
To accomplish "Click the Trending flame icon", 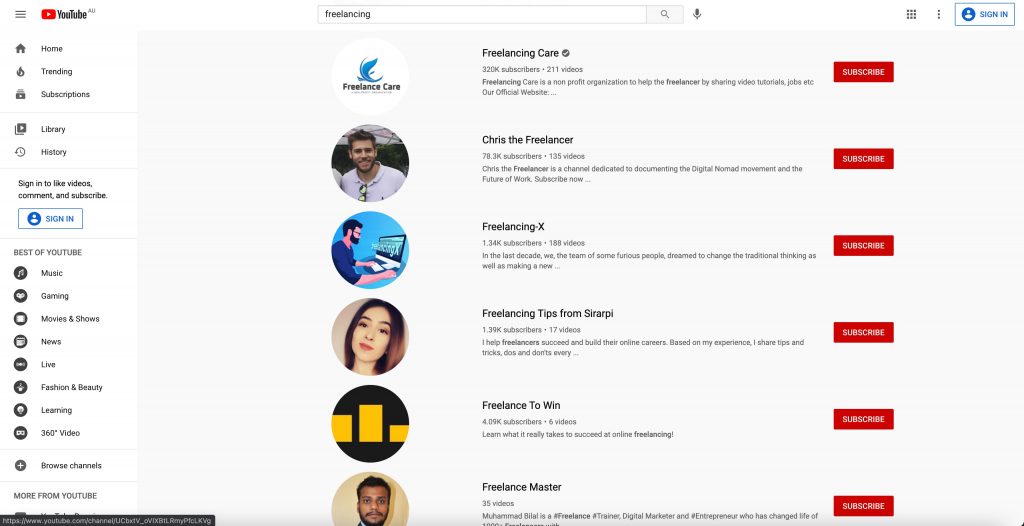I will click(x=20, y=71).
